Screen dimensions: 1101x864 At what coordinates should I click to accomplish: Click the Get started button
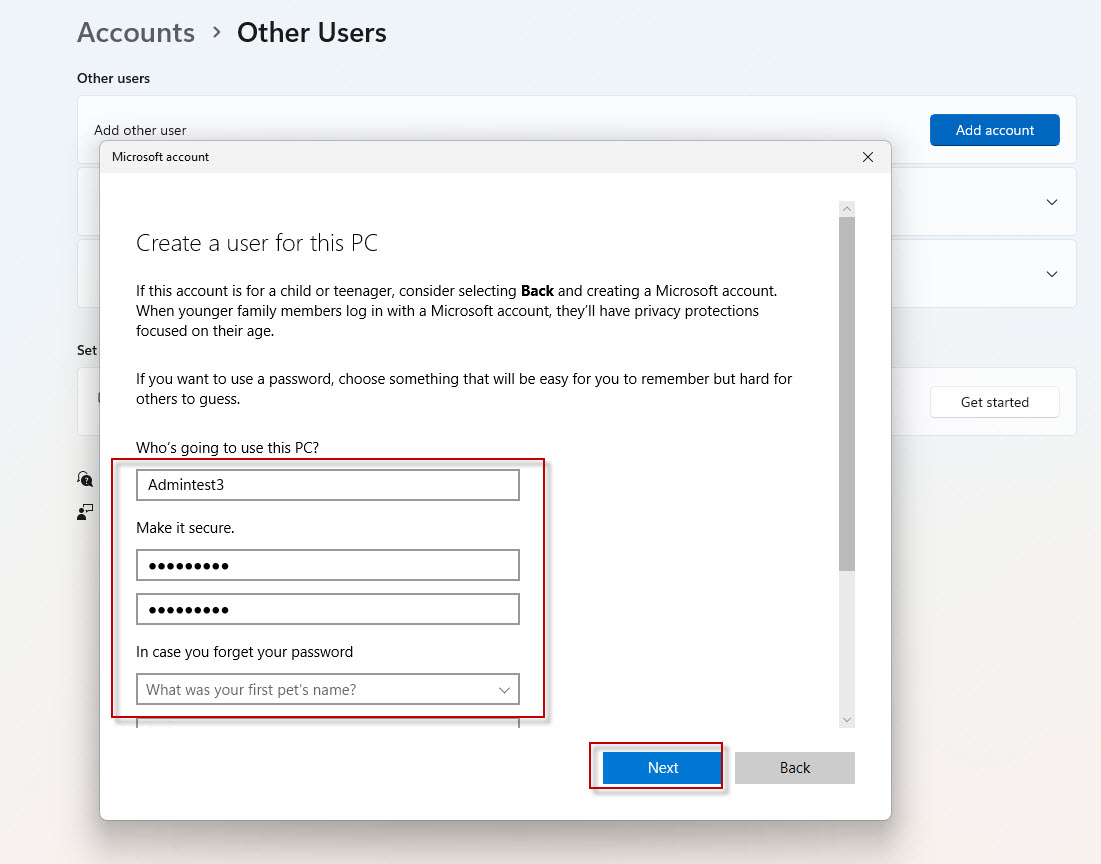[994, 402]
